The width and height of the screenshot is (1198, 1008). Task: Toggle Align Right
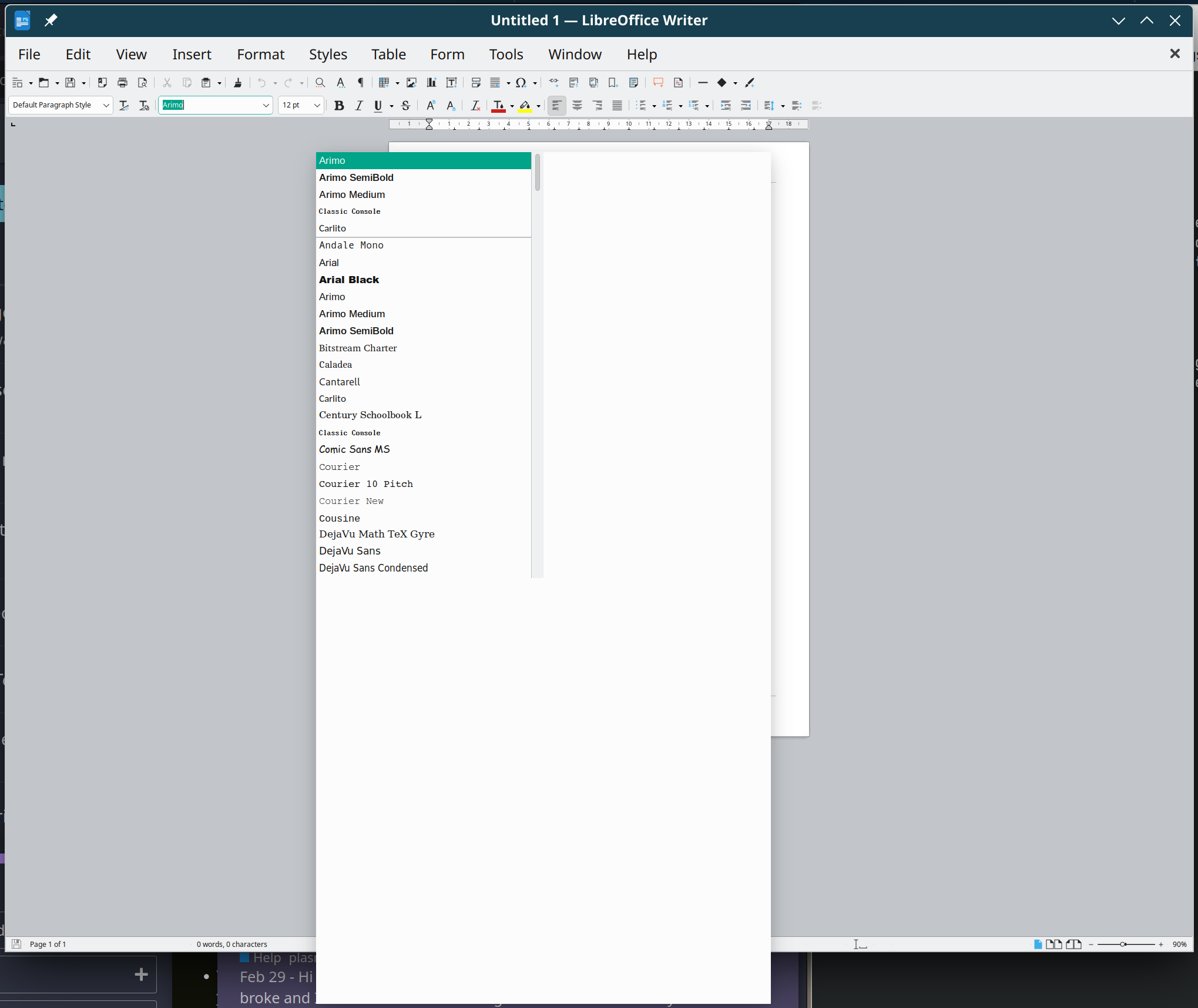pos(598,106)
